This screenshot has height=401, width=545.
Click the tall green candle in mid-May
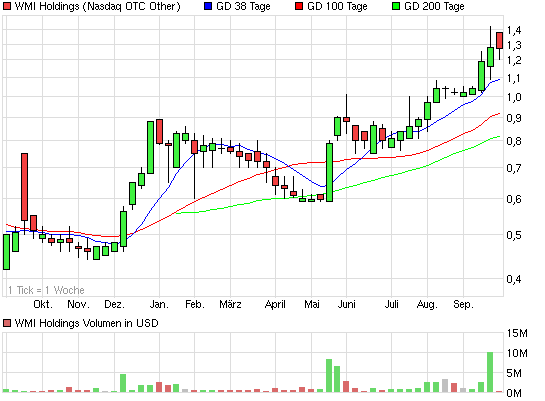329,172
